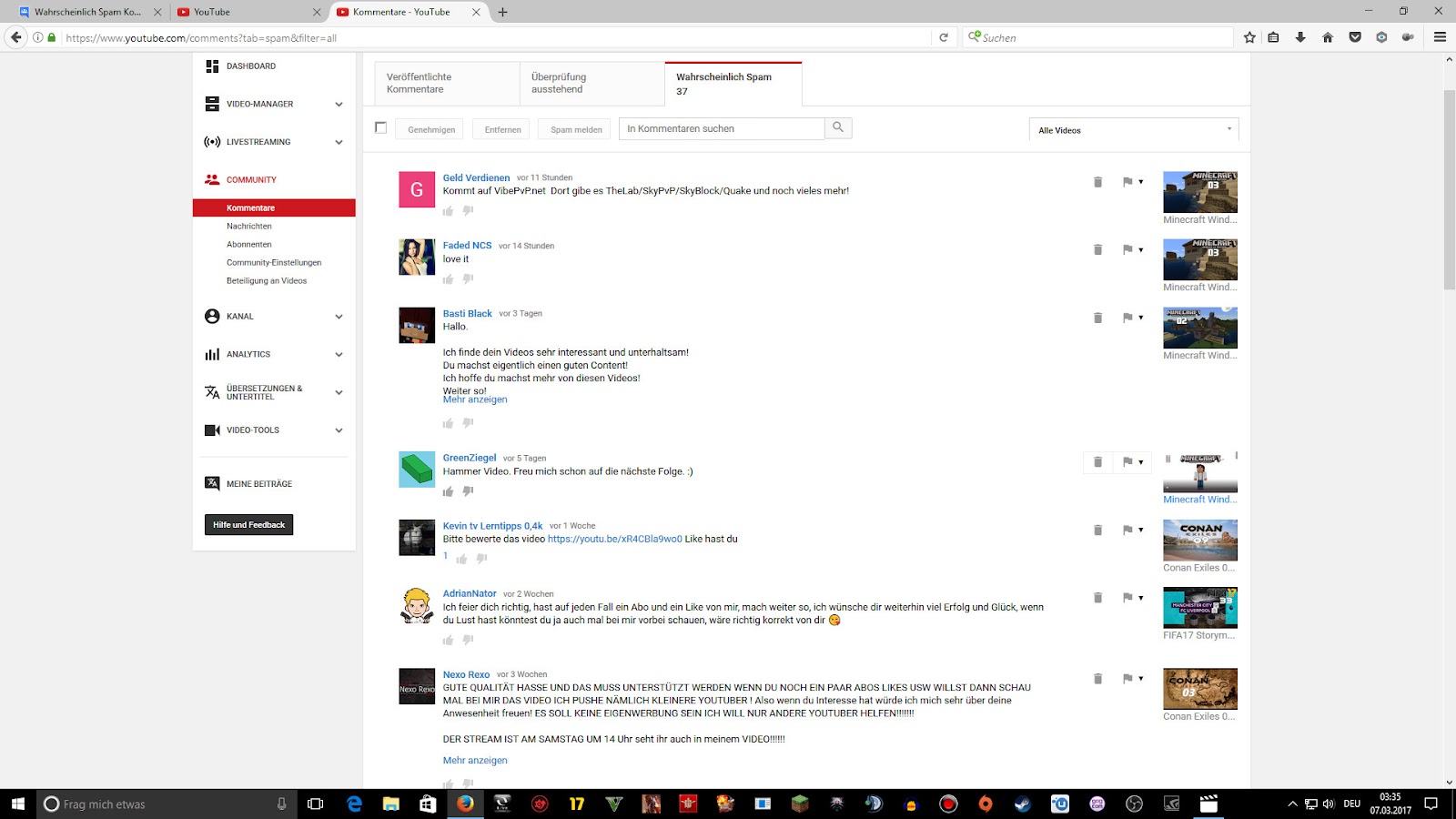Open a new browser tab
The height and width of the screenshot is (819, 1456).
[502, 12]
